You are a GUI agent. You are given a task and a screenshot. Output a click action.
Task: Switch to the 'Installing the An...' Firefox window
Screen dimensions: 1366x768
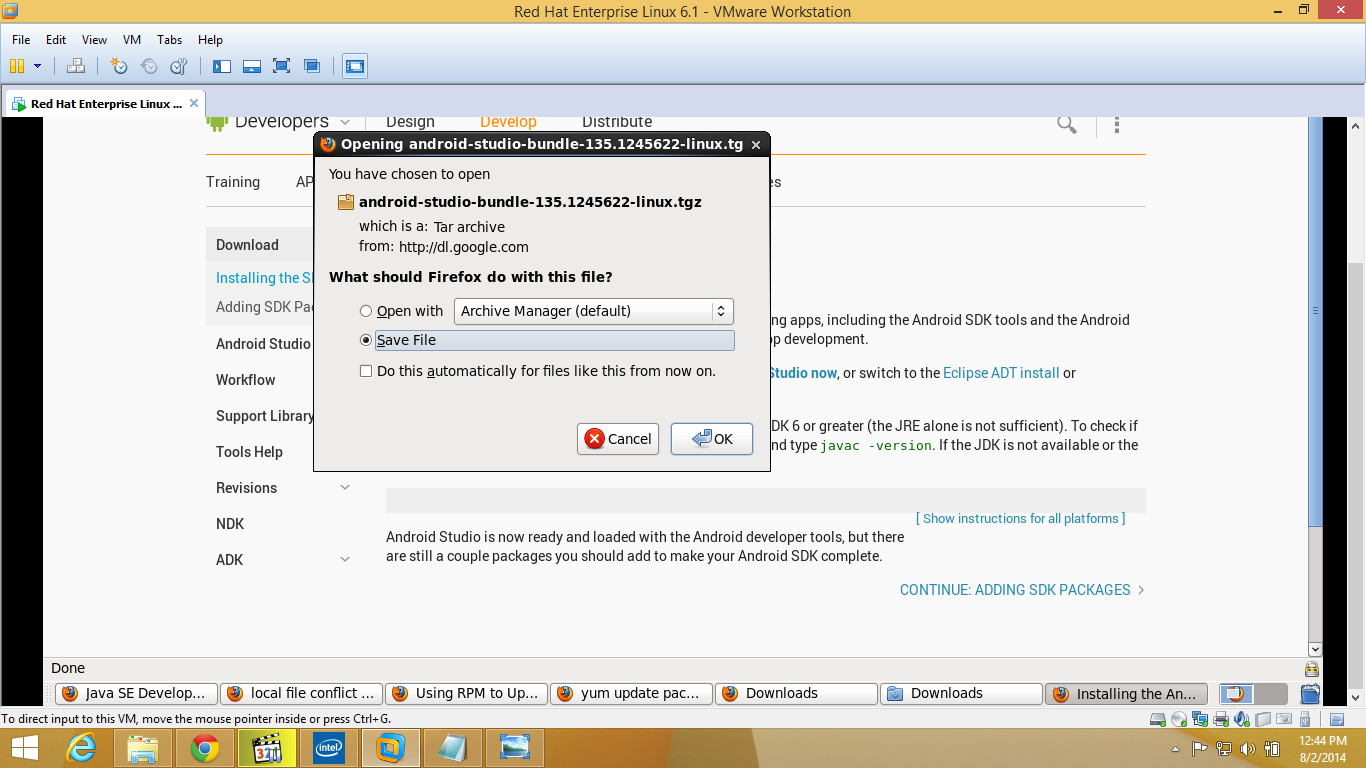[x=1126, y=693]
